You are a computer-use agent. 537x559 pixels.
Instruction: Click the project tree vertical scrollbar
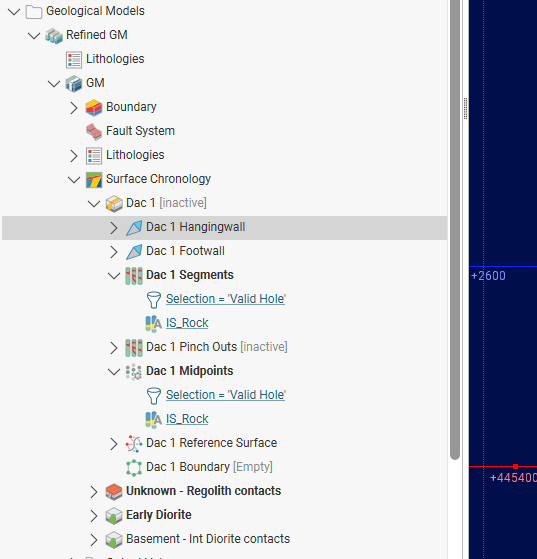[x=455, y=230]
